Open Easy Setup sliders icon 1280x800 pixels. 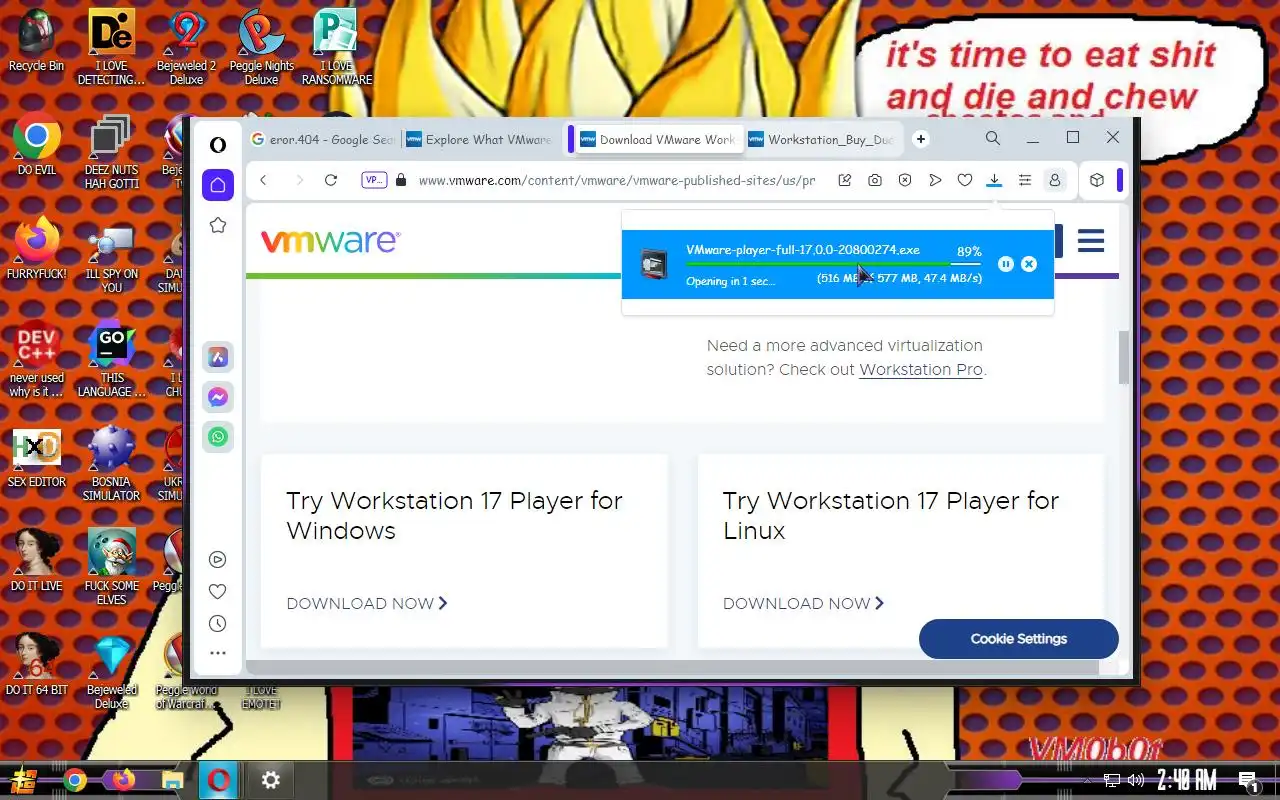pyautogui.click(x=1025, y=180)
